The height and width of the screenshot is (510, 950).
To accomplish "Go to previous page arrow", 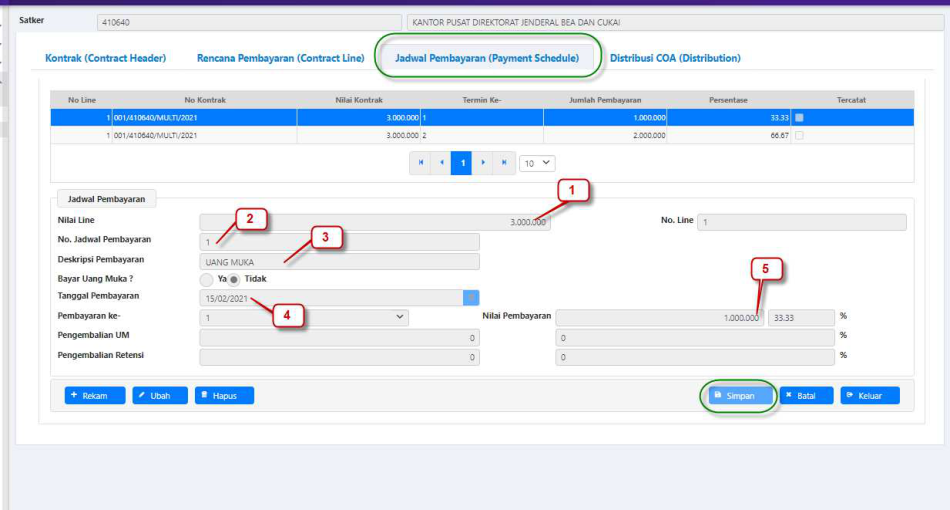I will click(441, 163).
